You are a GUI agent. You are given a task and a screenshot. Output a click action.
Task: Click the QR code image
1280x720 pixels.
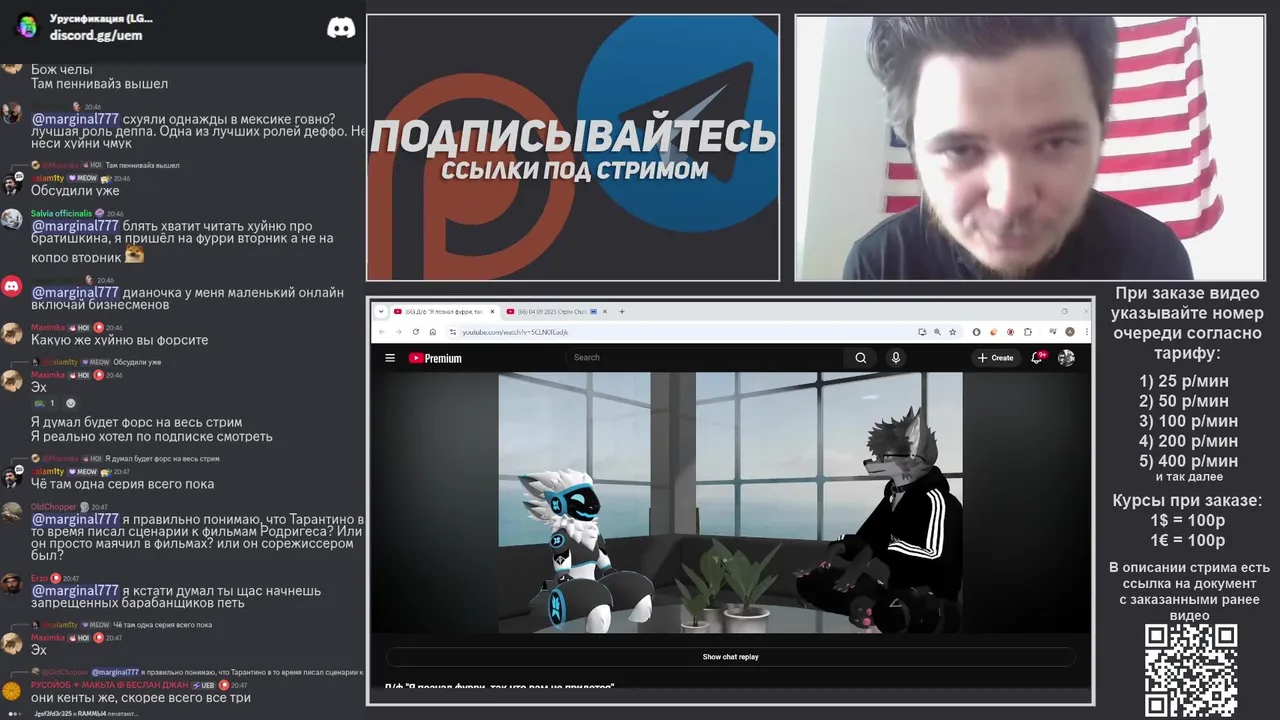tap(1191, 670)
